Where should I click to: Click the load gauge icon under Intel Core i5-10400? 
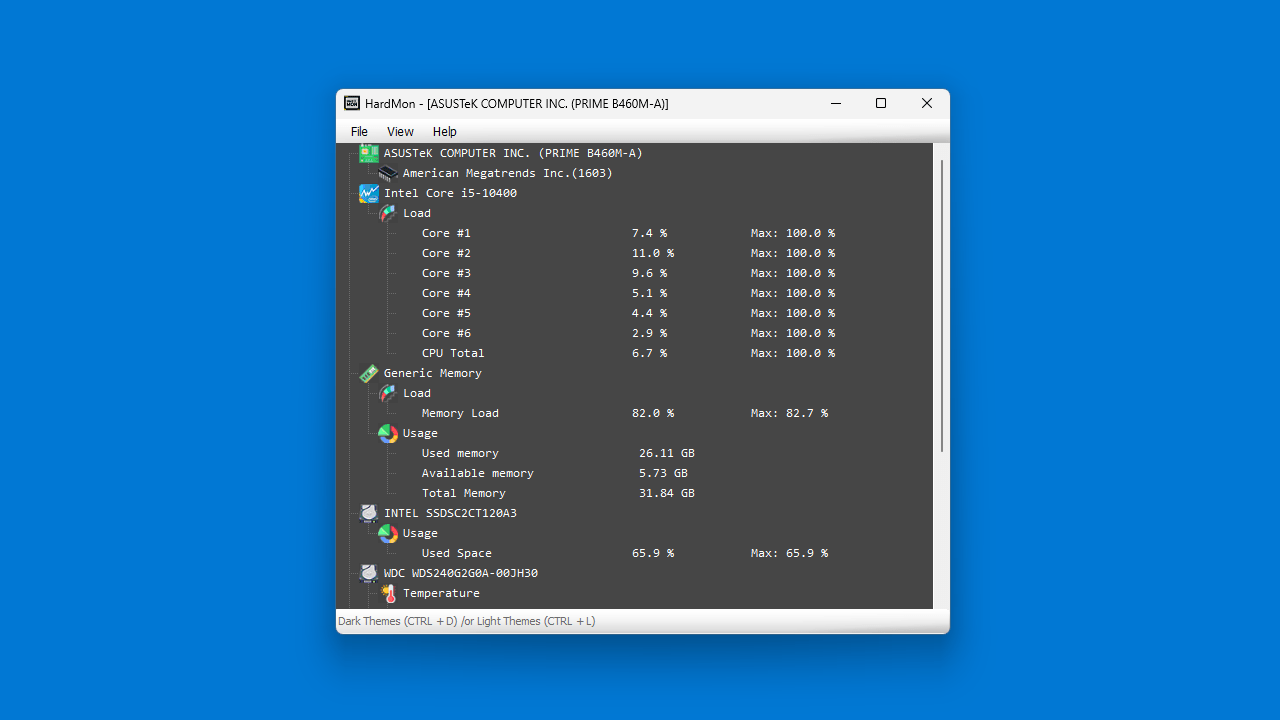pos(388,213)
